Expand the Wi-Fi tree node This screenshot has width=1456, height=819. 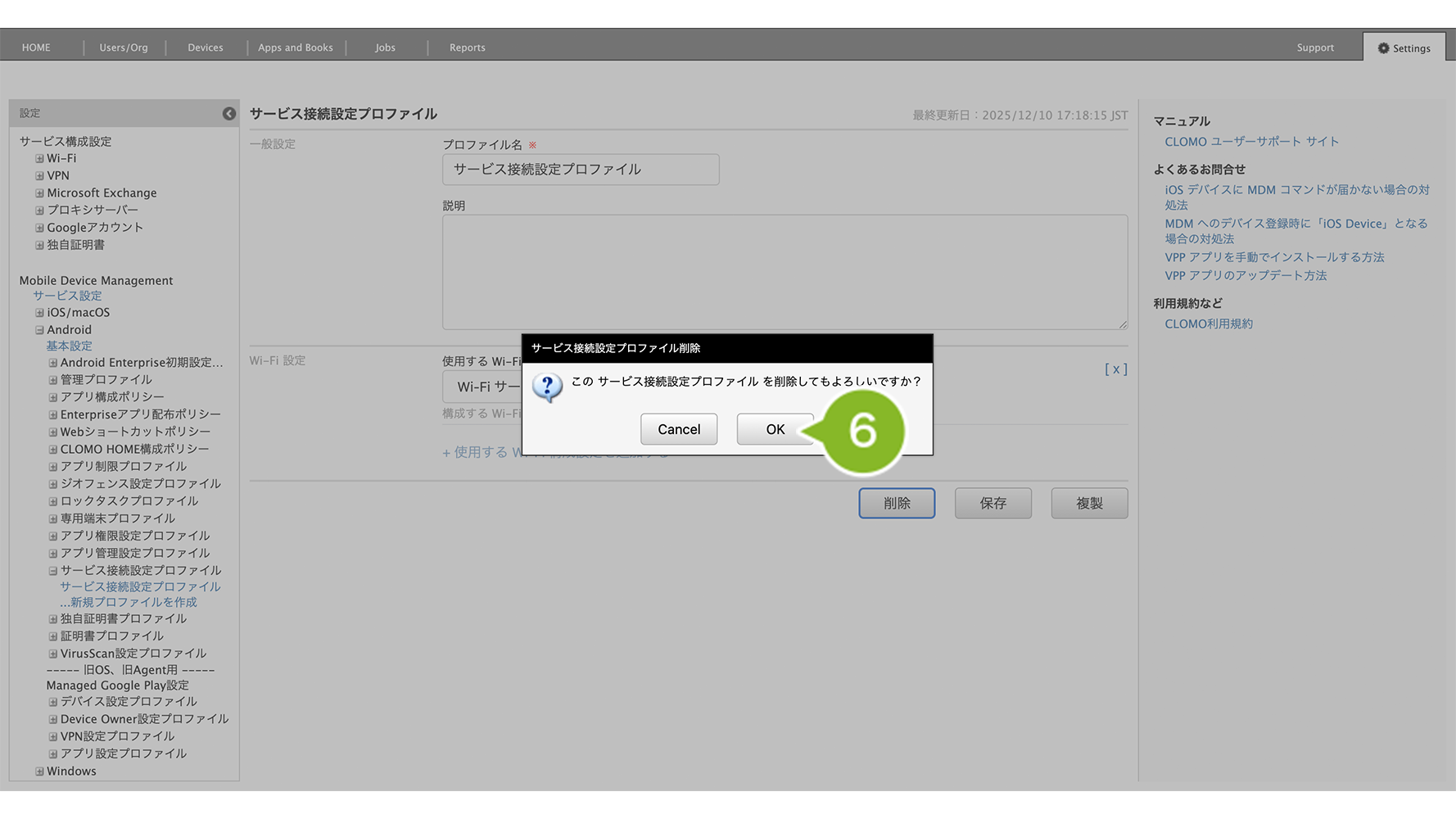[x=39, y=159]
